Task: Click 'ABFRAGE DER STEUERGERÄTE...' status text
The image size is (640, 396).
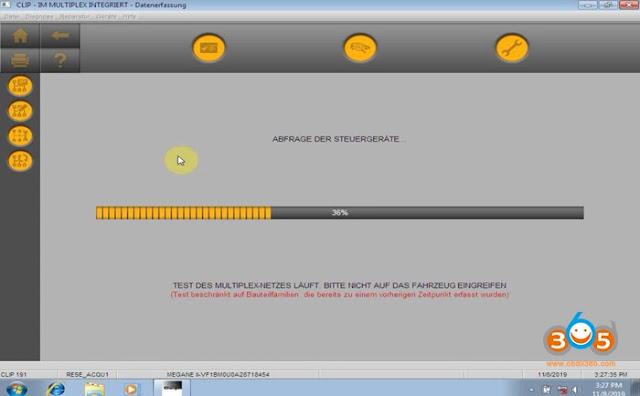Action: 339,139
